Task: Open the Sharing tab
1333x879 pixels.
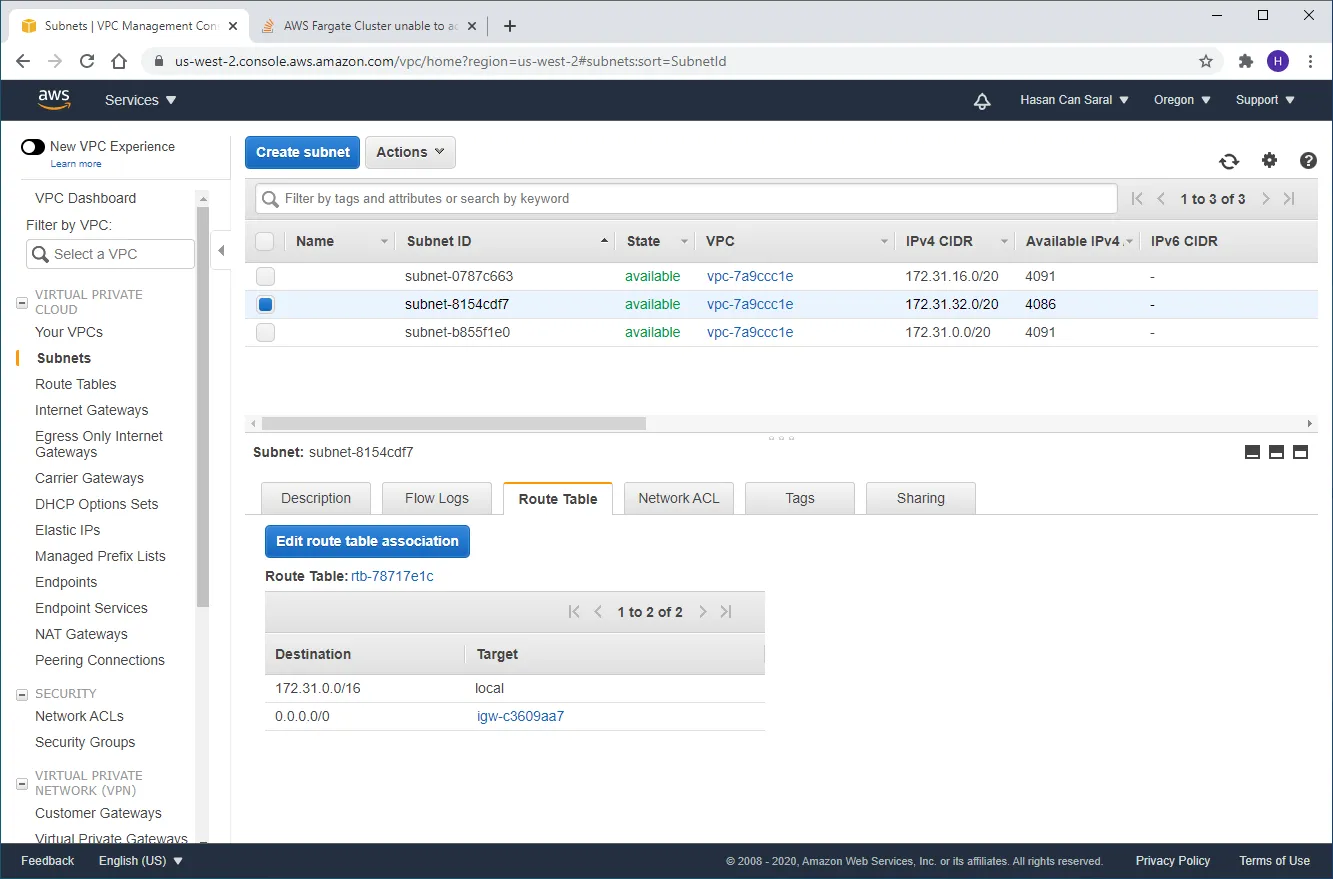Action: [921, 498]
